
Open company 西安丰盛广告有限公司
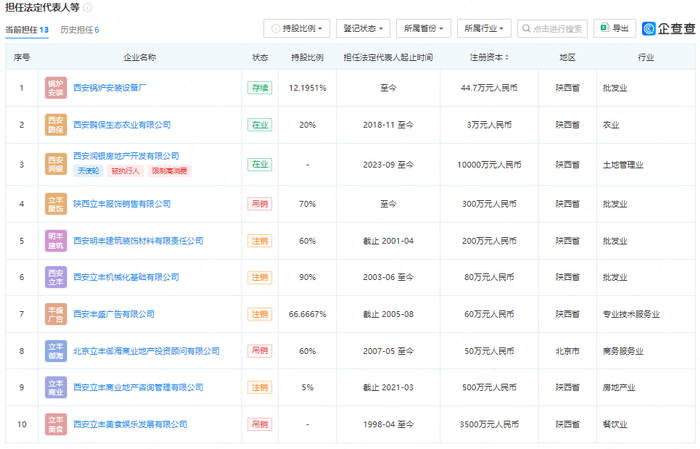pos(114,314)
